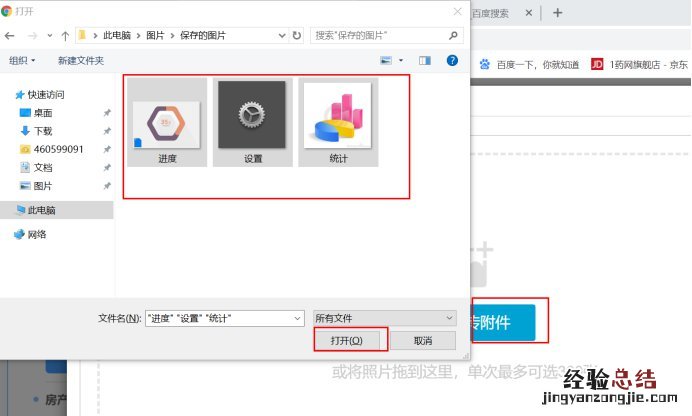The height and width of the screenshot is (416, 692).
Task: Open recent locations dropdown arrow
Action: click(50, 36)
